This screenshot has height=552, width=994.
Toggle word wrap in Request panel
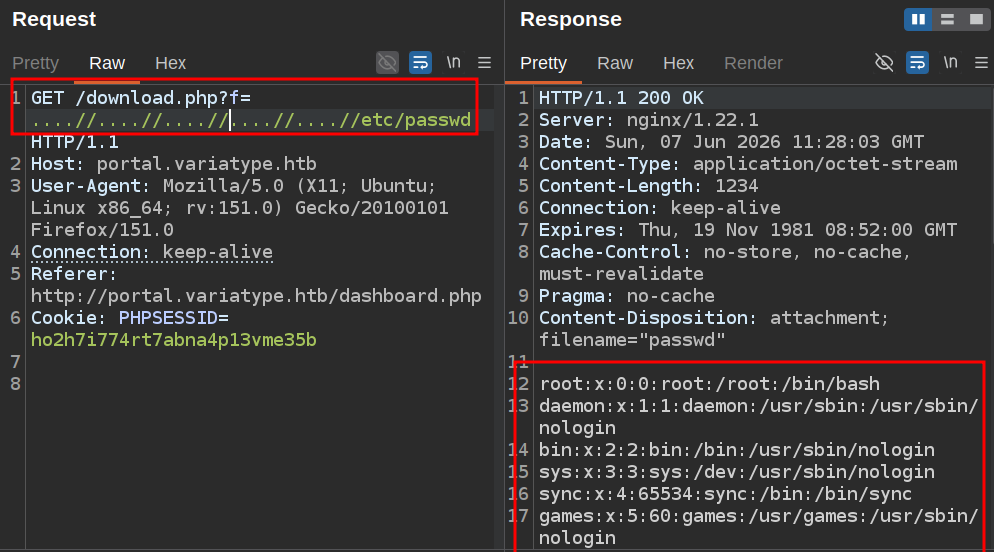pyautogui.click(x=420, y=63)
